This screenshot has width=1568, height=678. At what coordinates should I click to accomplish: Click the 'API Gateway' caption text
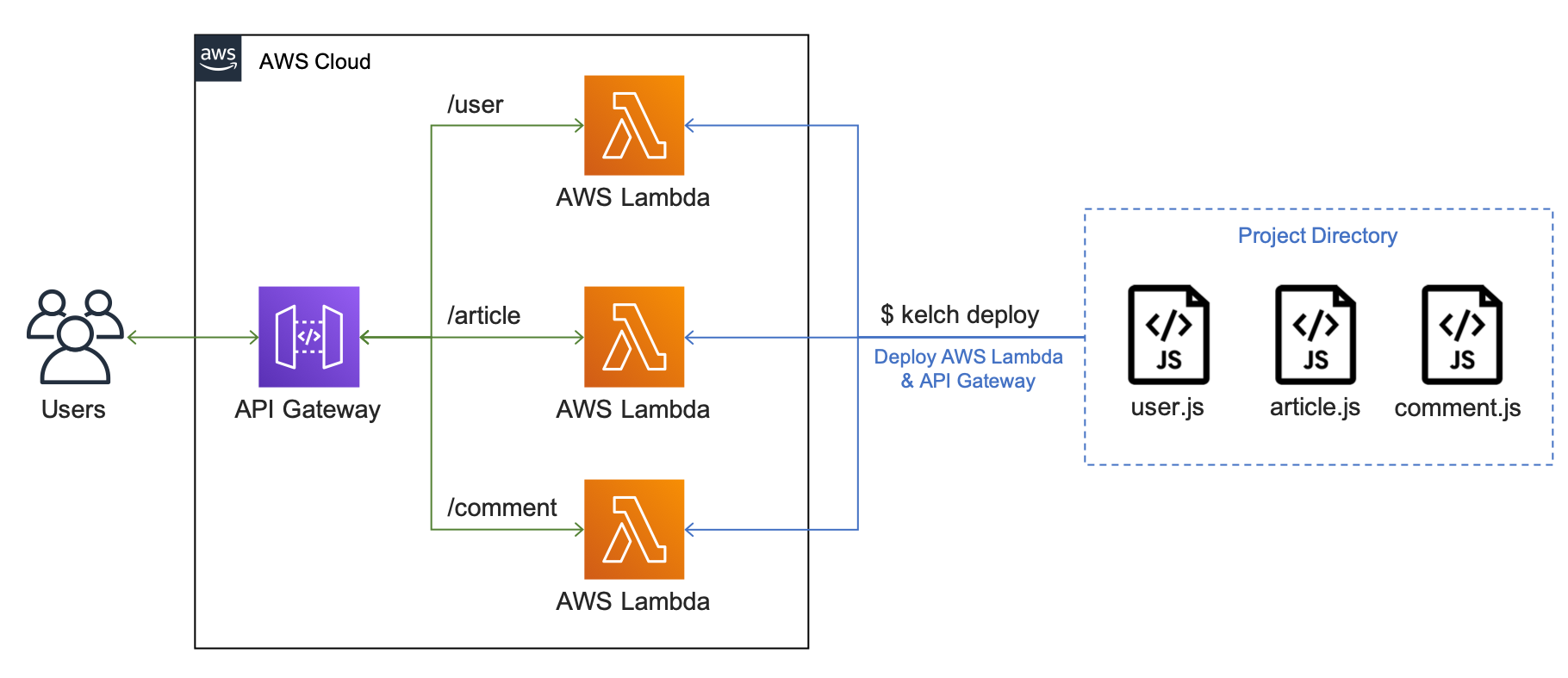pos(308,409)
